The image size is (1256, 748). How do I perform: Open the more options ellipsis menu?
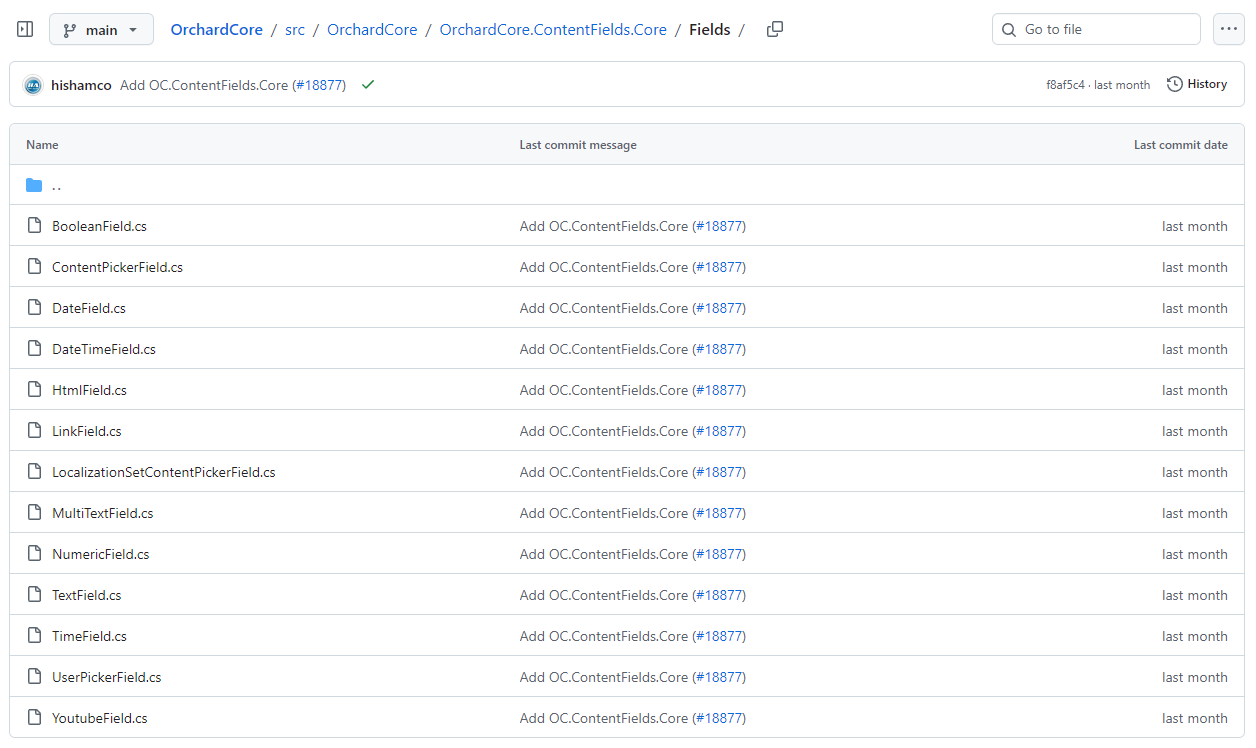coord(1229,30)
